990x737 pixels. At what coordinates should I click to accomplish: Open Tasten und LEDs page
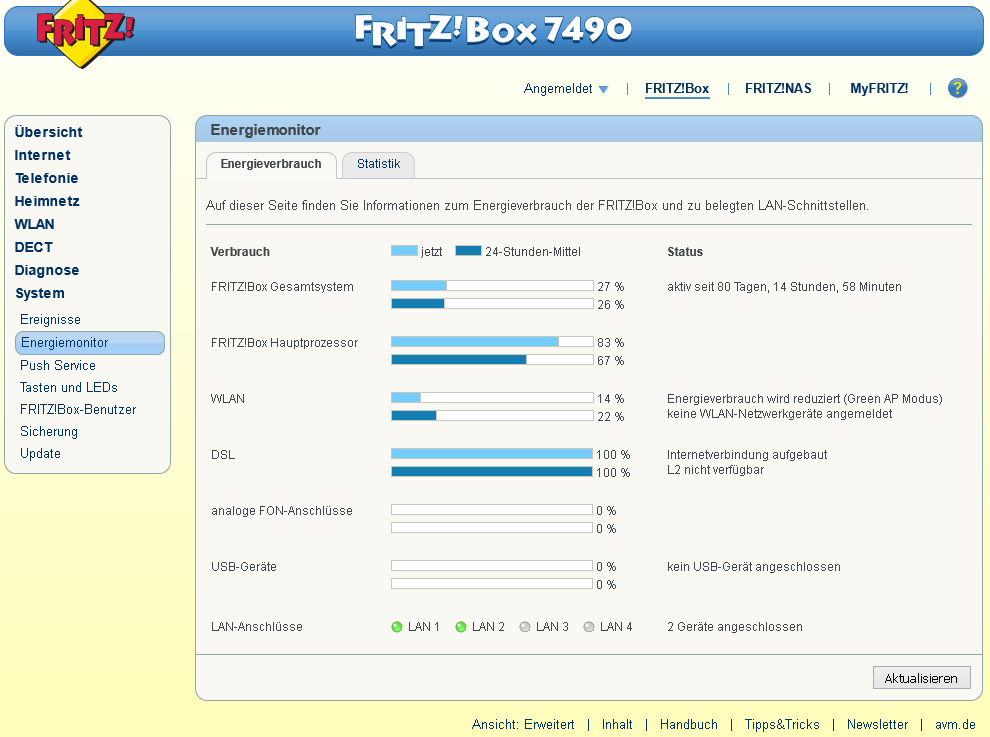pyautogui.click(x=69, y=388)
